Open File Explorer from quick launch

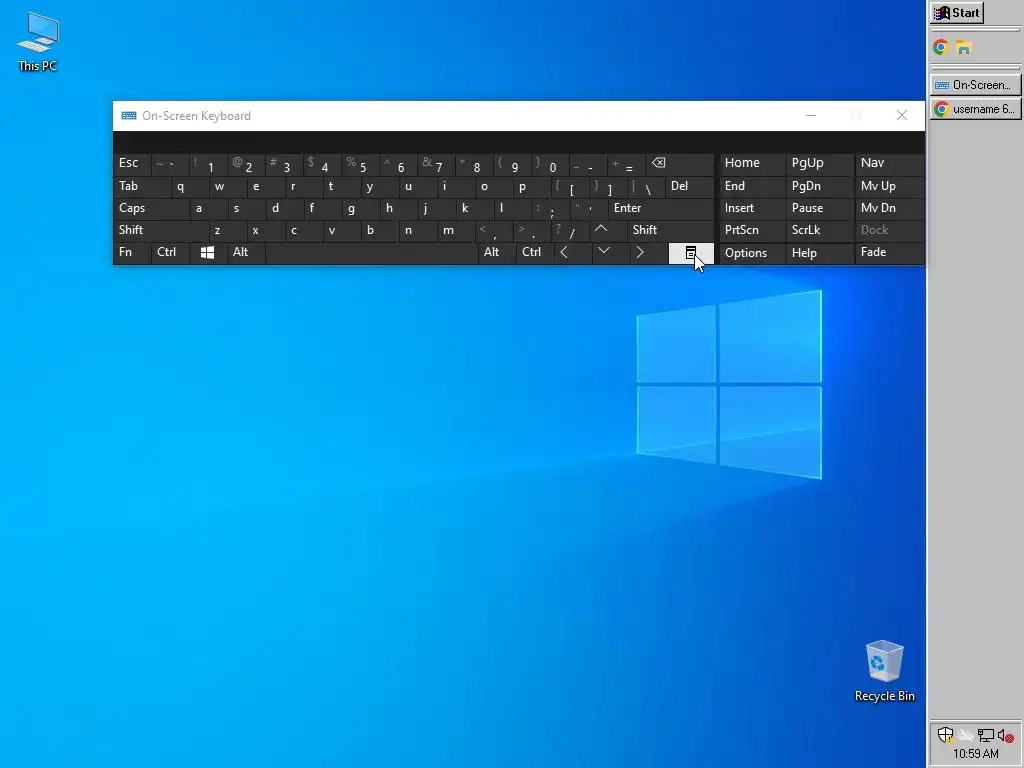click(x=964, y=47)
